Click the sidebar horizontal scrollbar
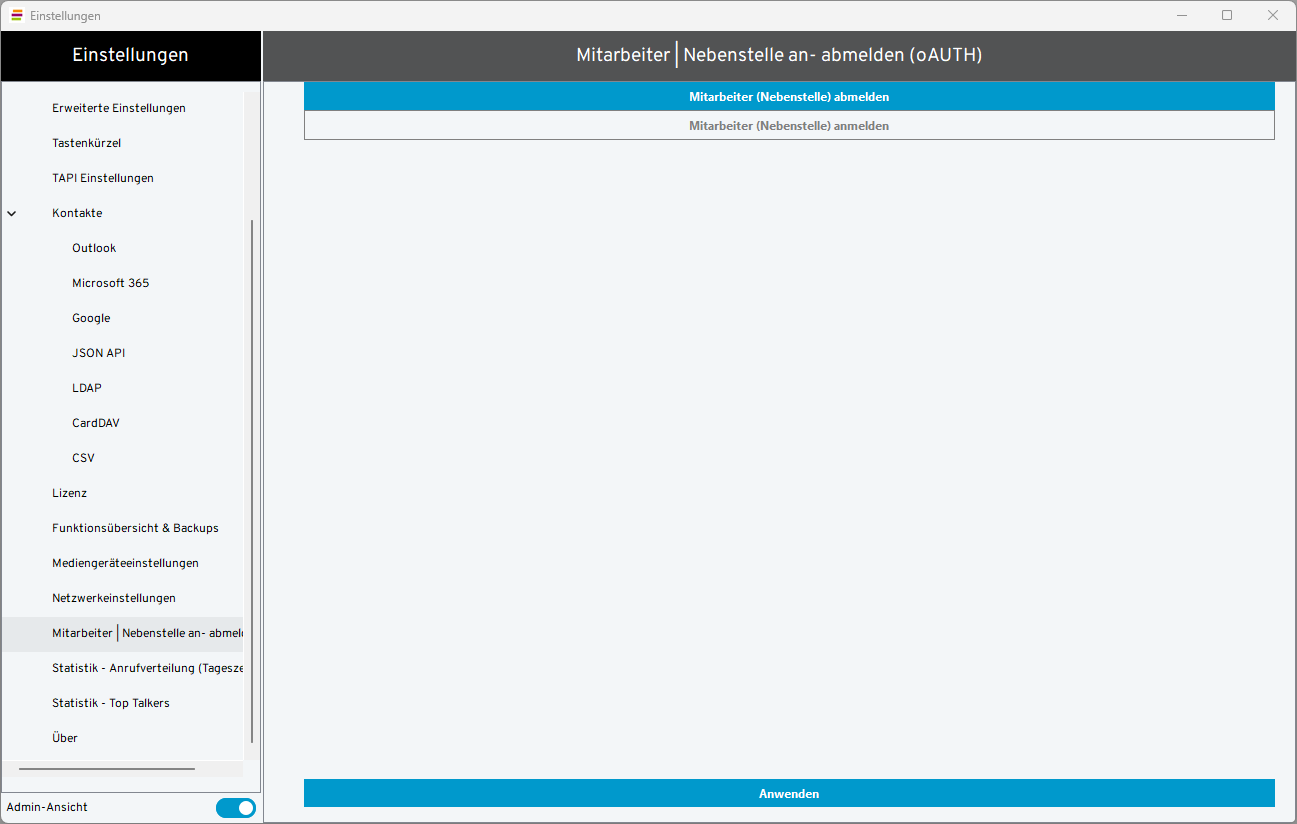This screenshot has width=1297, height=824. pyautogui.click(x=107, y=769)
